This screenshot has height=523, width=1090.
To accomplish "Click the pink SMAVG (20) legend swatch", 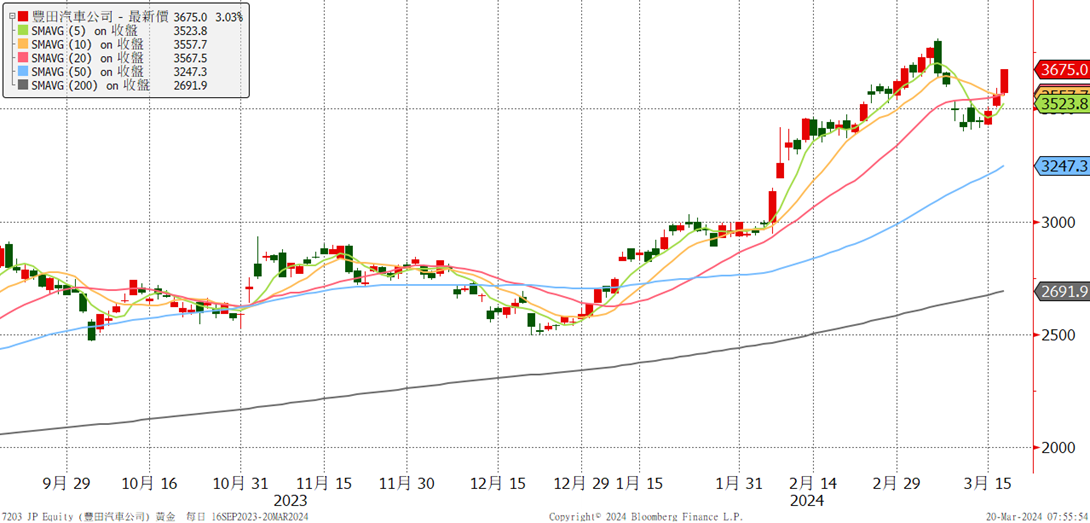I will [x=24, y=58].
